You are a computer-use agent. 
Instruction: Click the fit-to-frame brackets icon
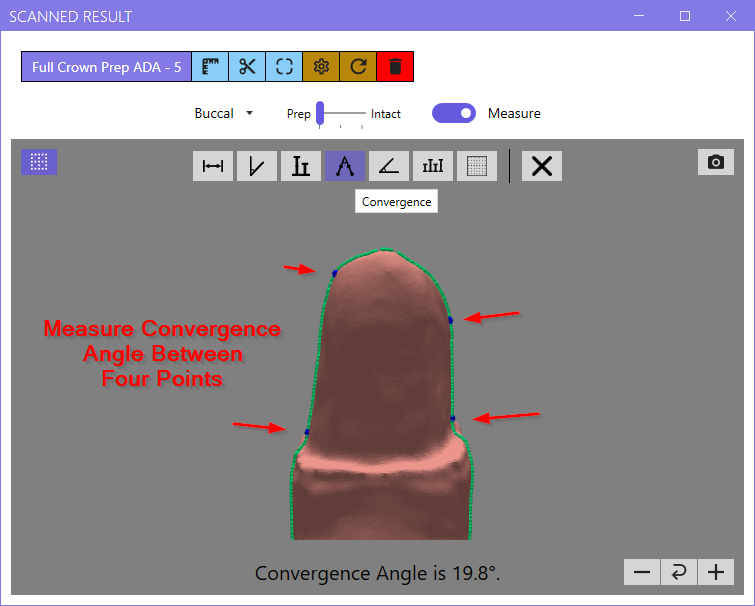tap(284, 66)
